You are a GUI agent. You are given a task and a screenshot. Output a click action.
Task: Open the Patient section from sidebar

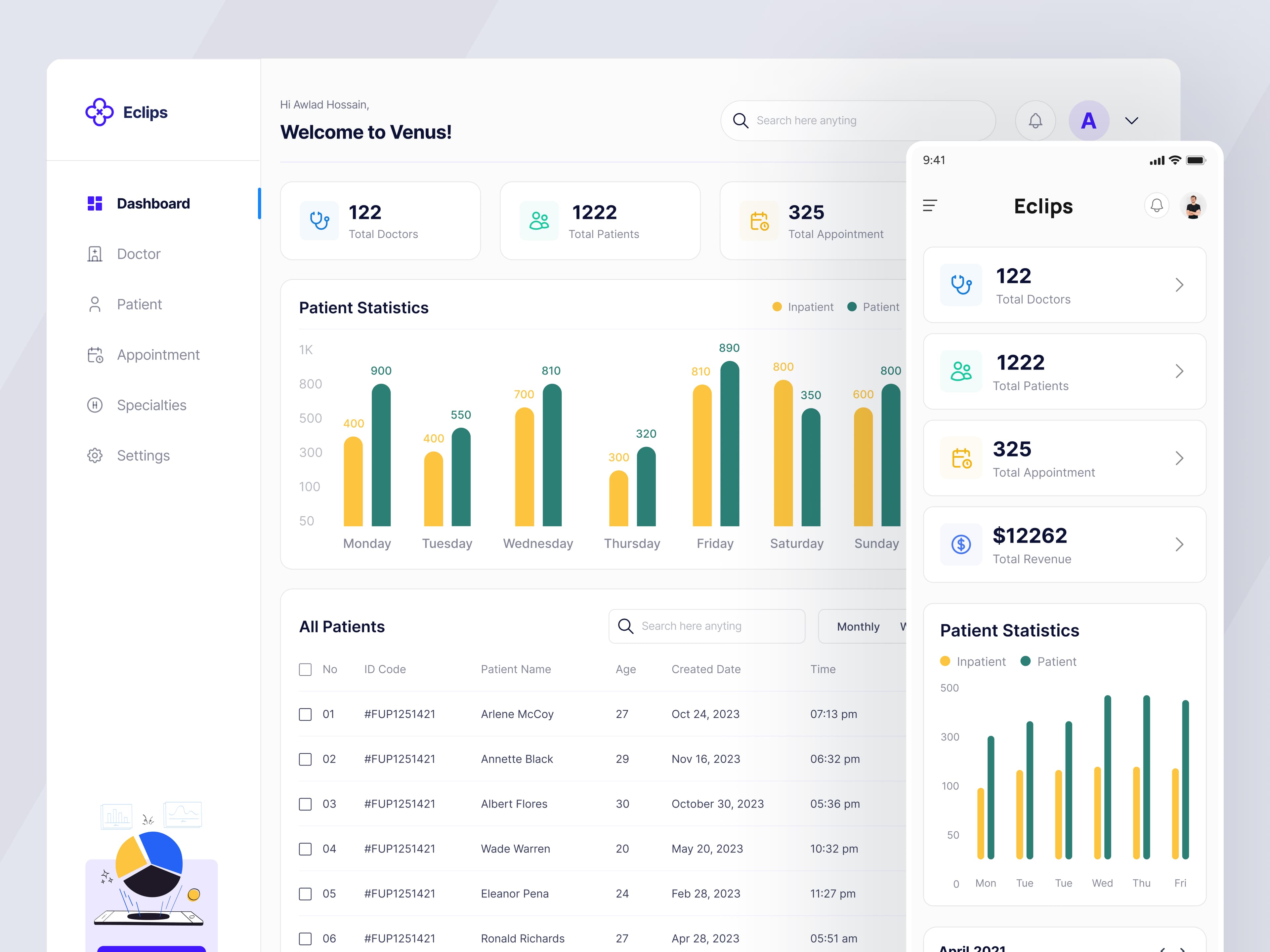[95, 304]
